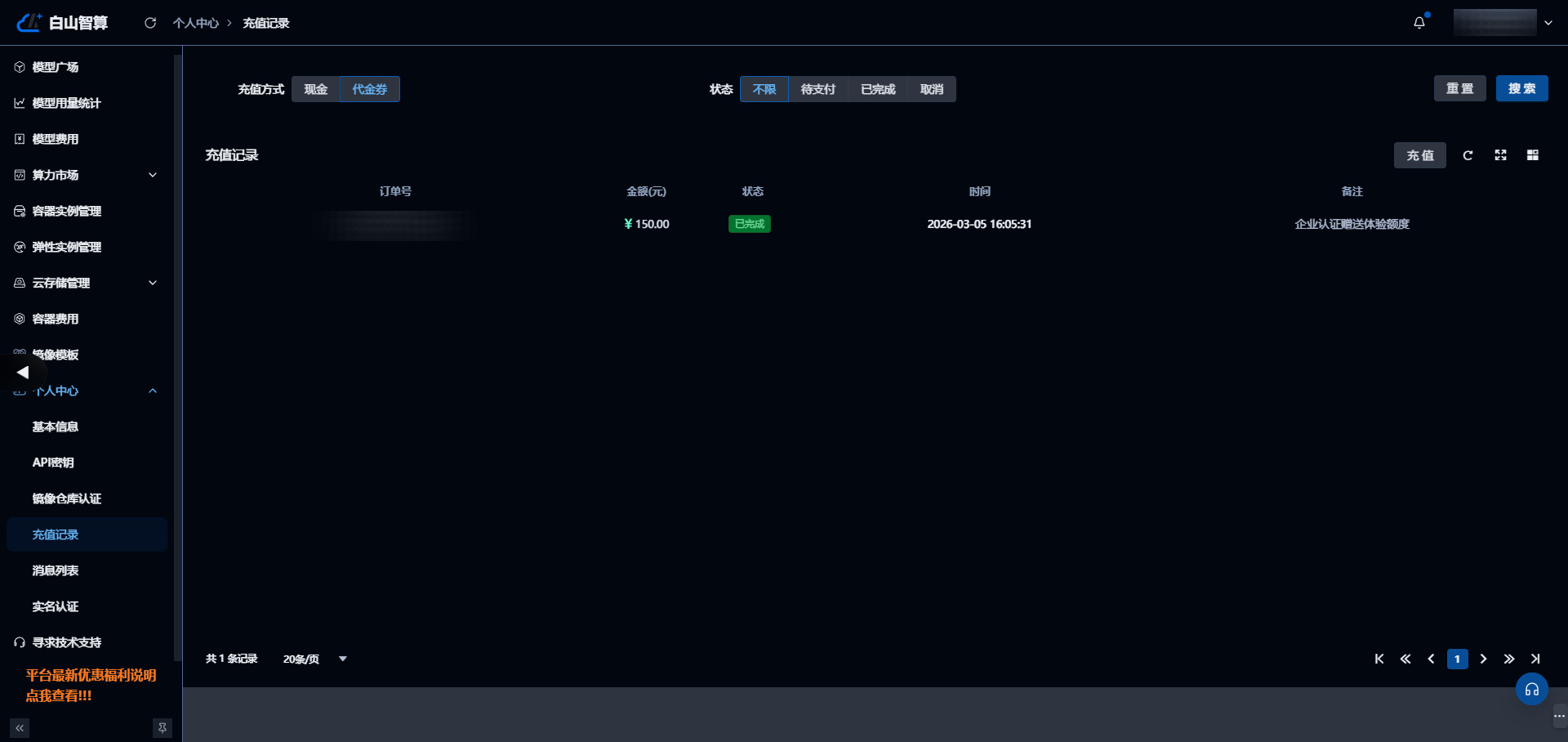Screen dimensions: 1568x742
Task: Click the notification bell icon
Action: [x=1419, y=23]
